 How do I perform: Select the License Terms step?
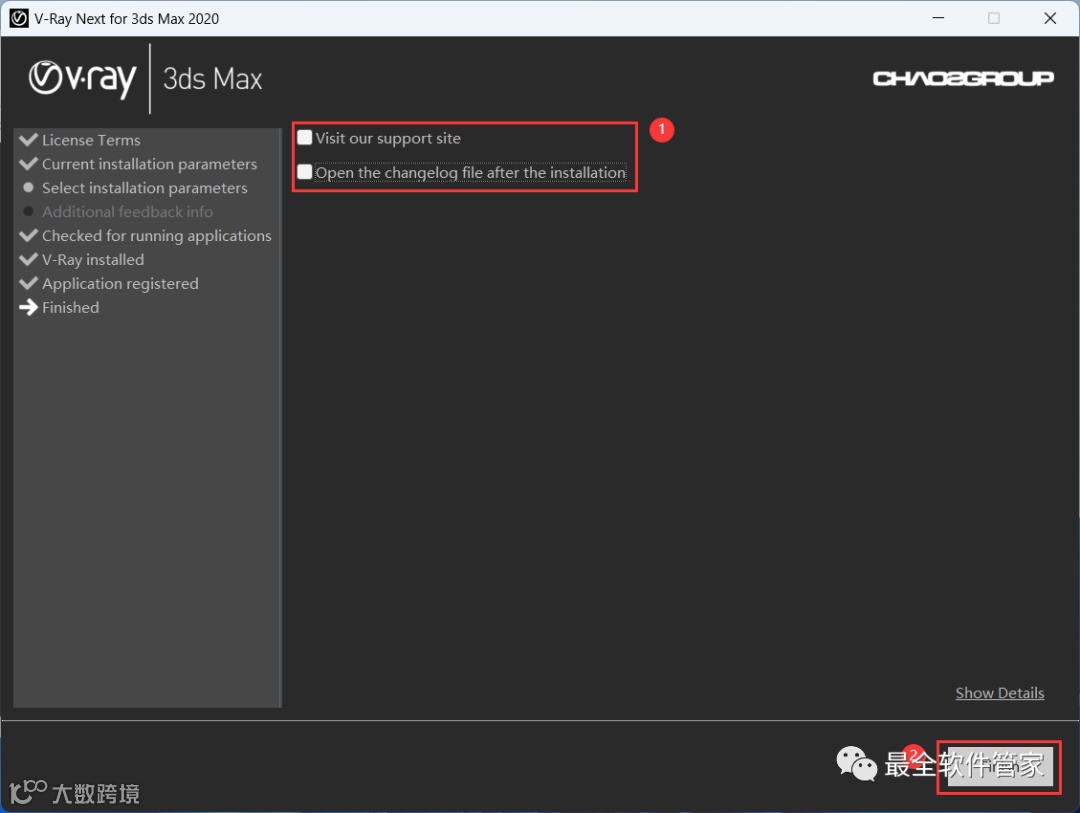91,140
